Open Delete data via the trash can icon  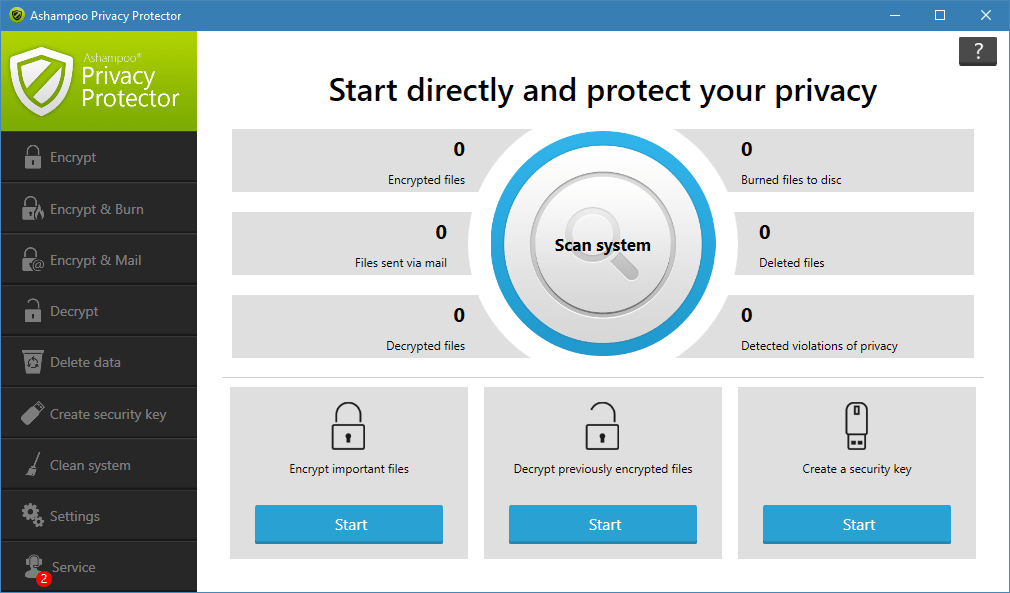point(34,361)
